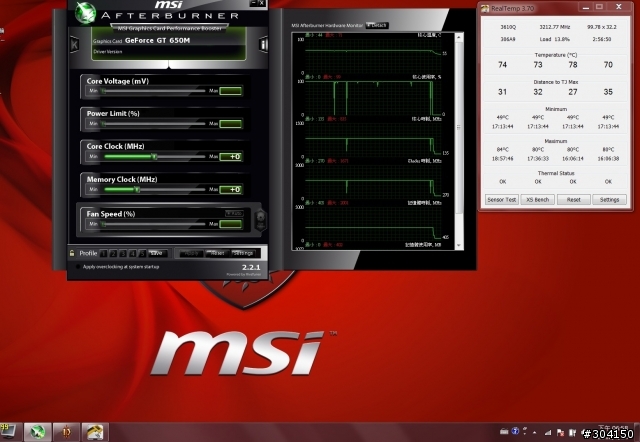640x442 pixels.
Task: Click the Core Voltage value field
Action: coord(231,91)
